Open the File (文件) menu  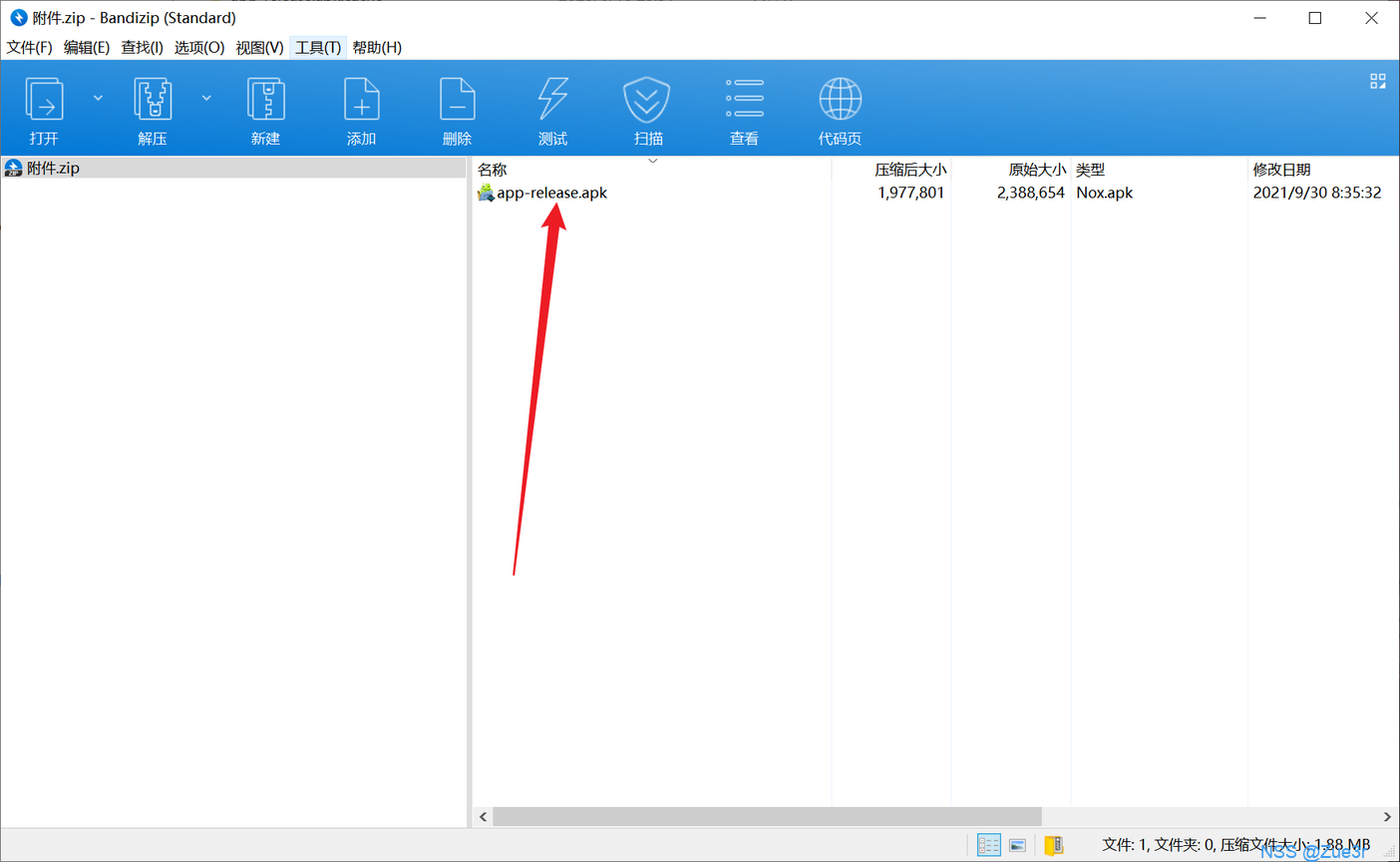coord(29,47)
